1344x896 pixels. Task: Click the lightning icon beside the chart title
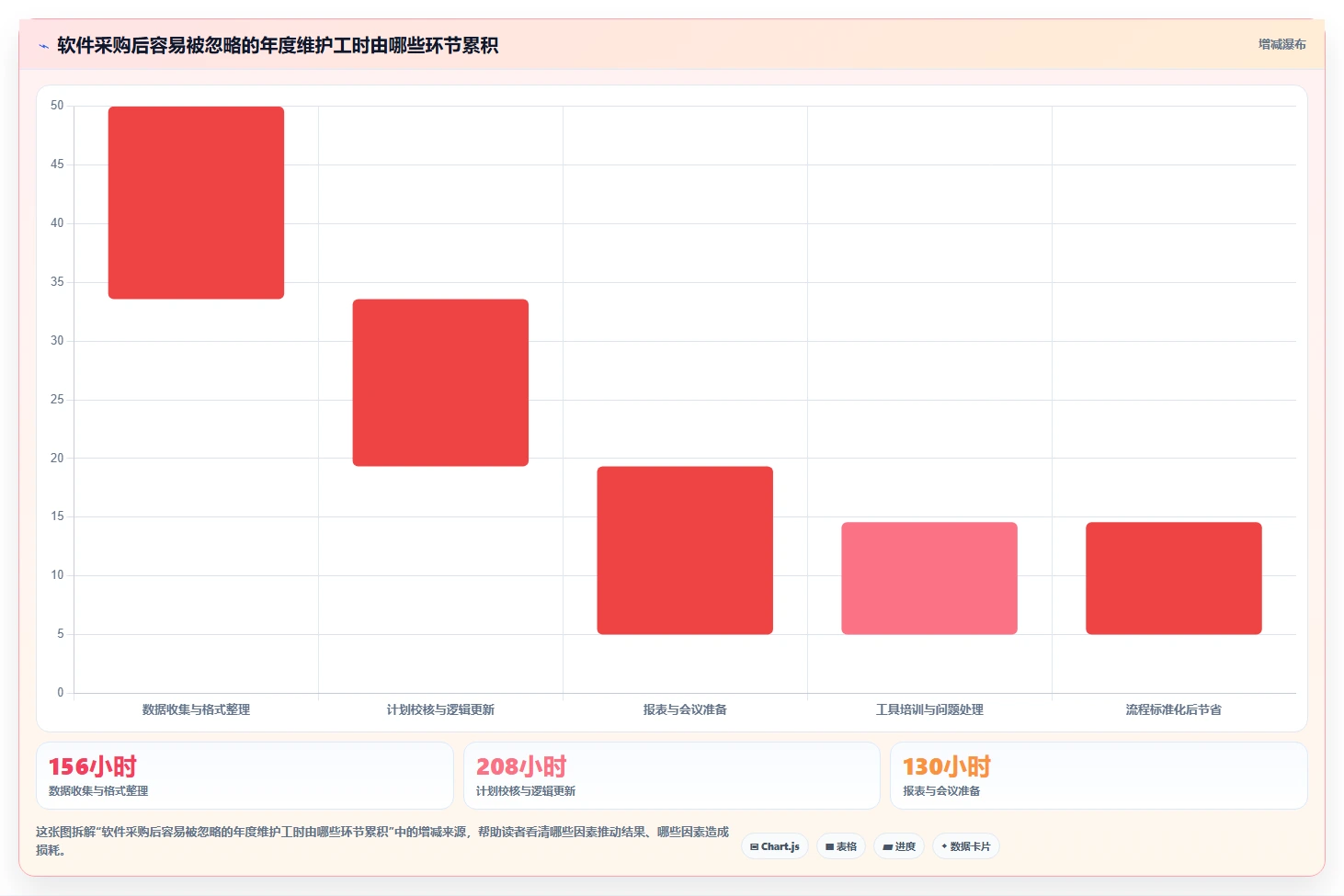[43, 46]
